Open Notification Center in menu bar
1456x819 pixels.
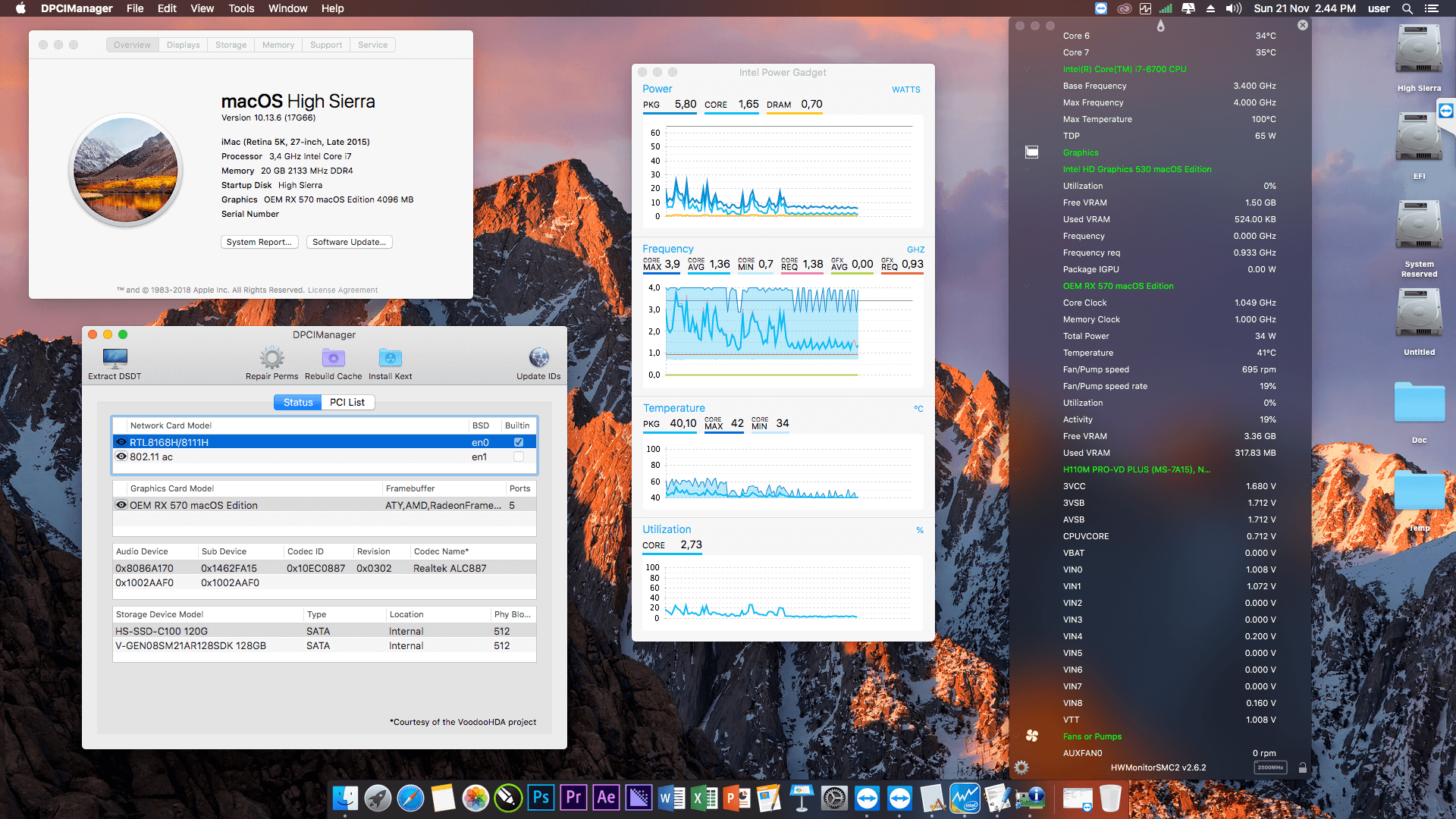(x=1432, y=8)
